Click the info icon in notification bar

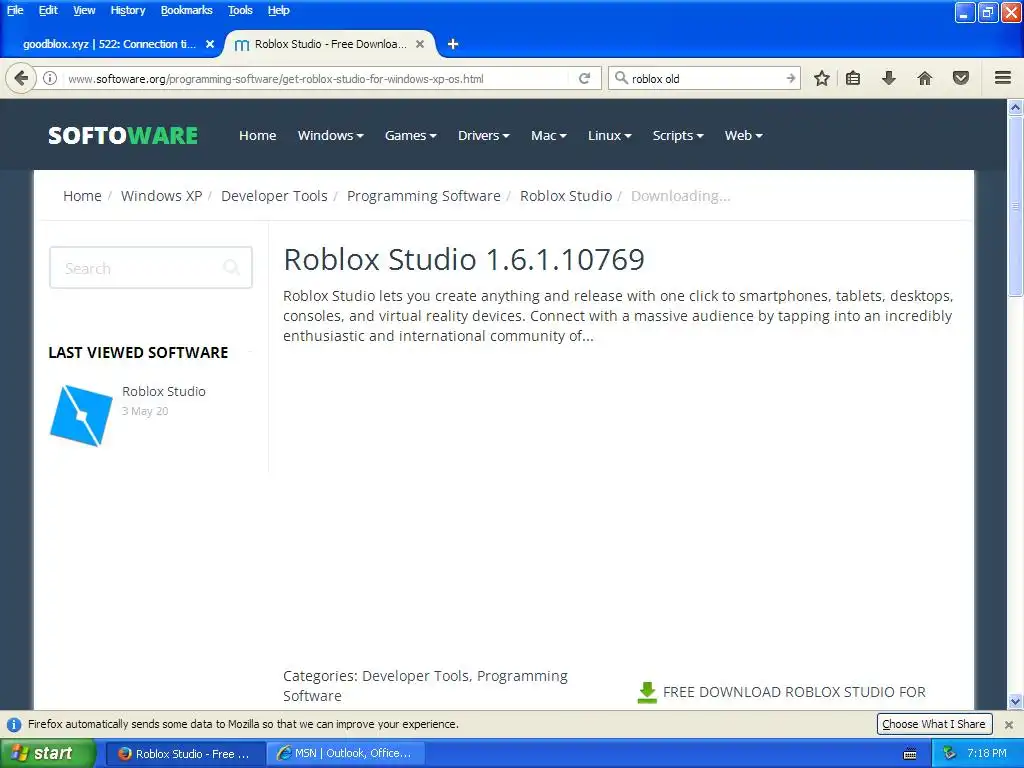click(14, 724)
